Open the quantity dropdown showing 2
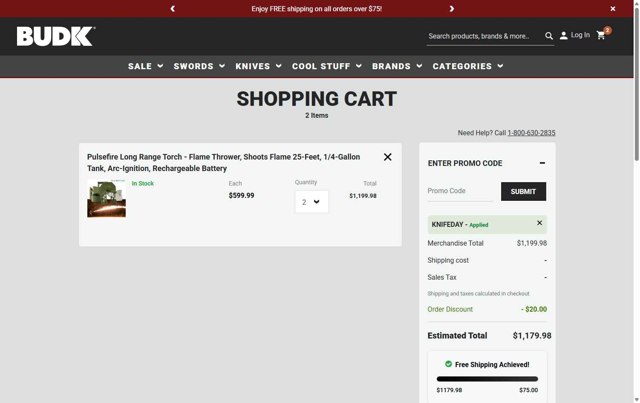Viewport: 640px width, 403px height. (x=311, y=202)
